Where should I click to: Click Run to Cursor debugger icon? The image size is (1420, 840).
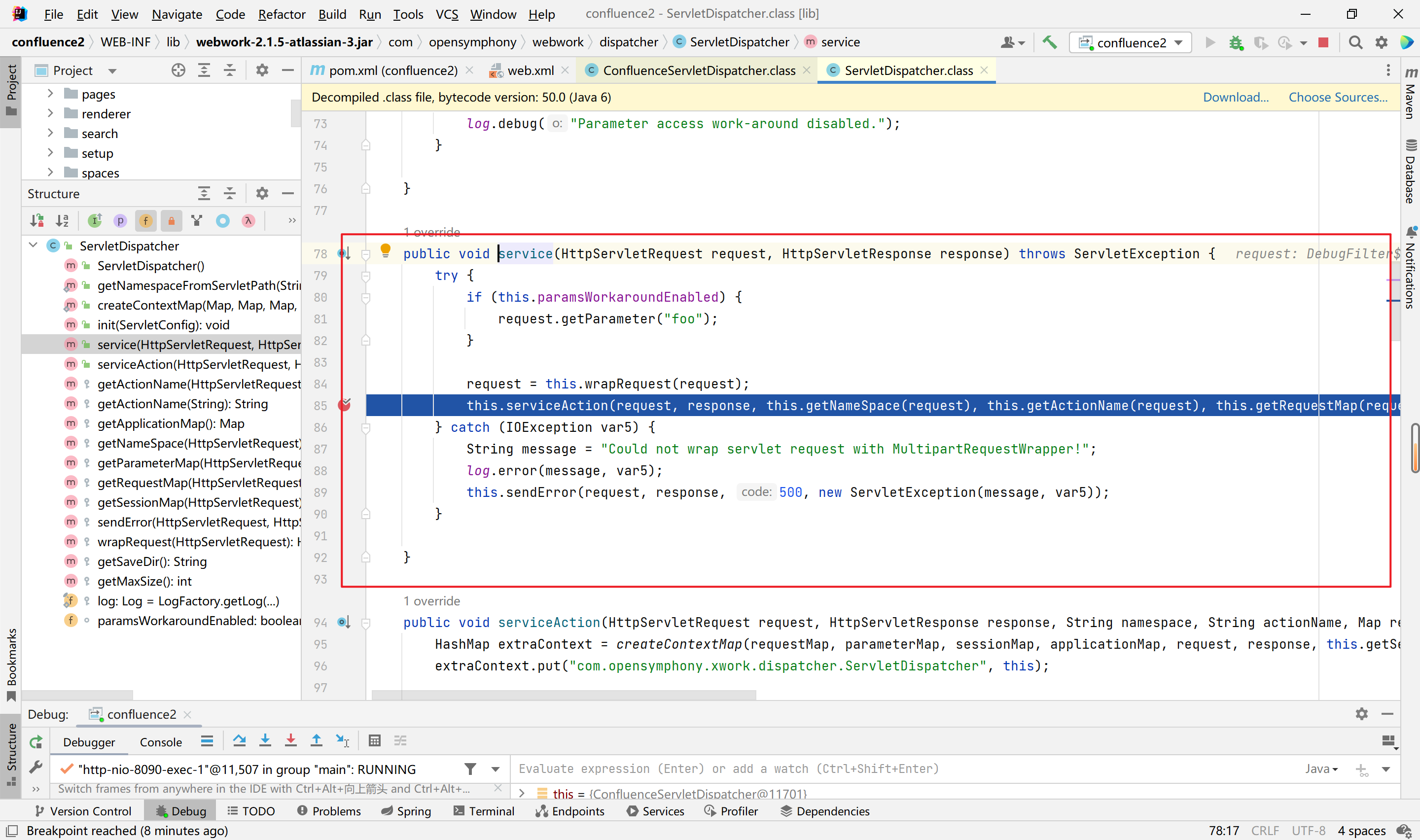(342, 741)
